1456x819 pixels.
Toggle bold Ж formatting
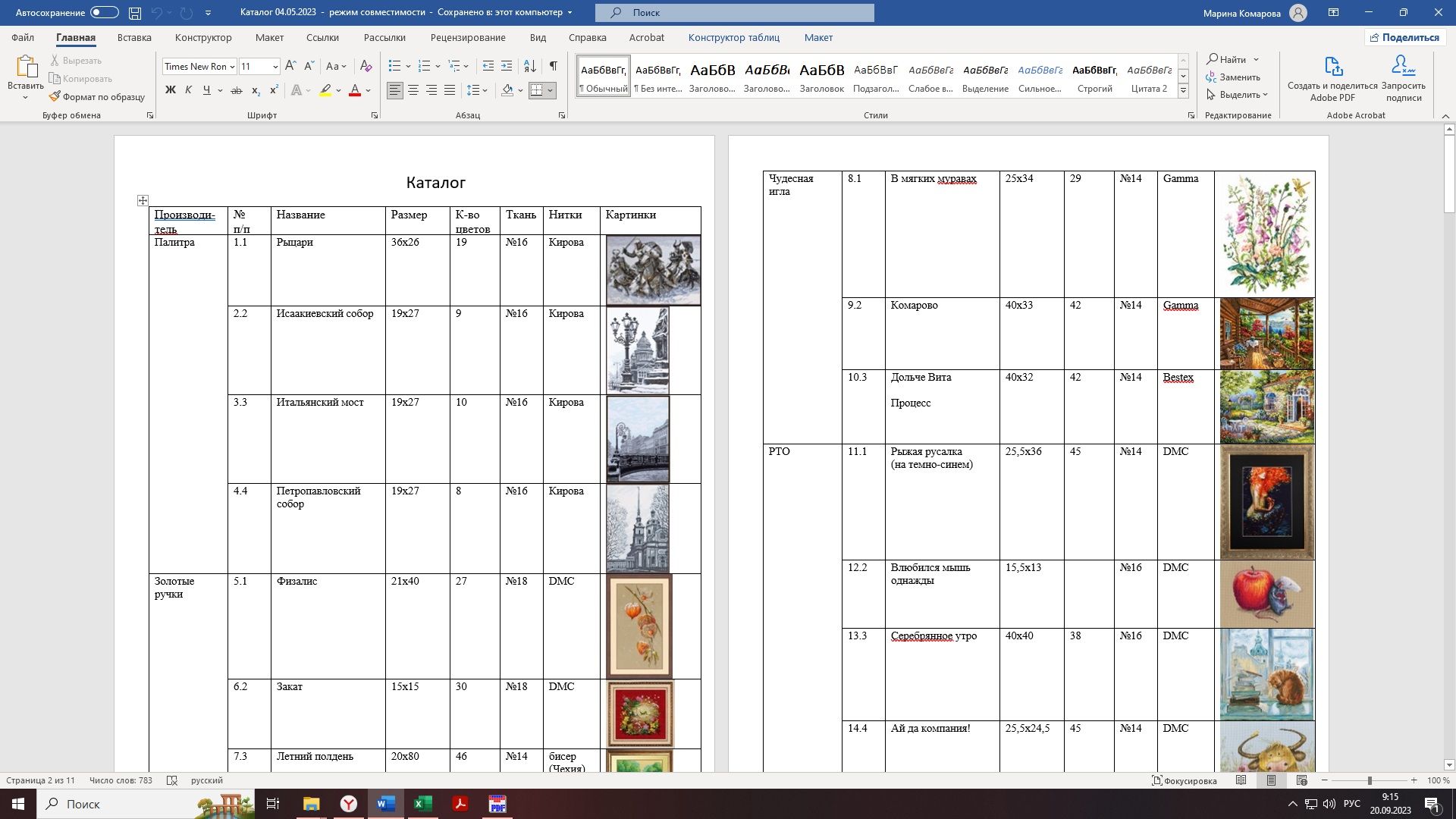point(170,90)
